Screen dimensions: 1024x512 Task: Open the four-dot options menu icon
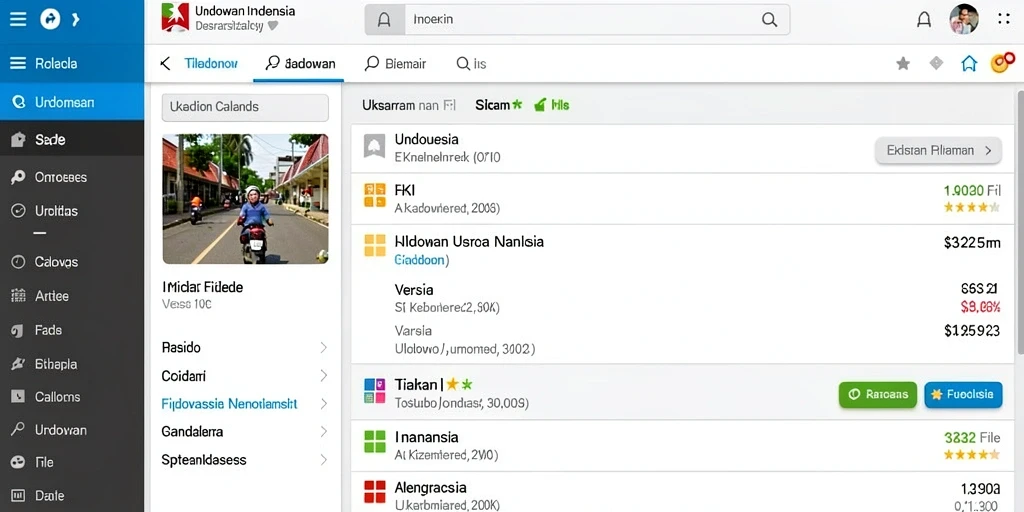click(x=1004, y=19)
